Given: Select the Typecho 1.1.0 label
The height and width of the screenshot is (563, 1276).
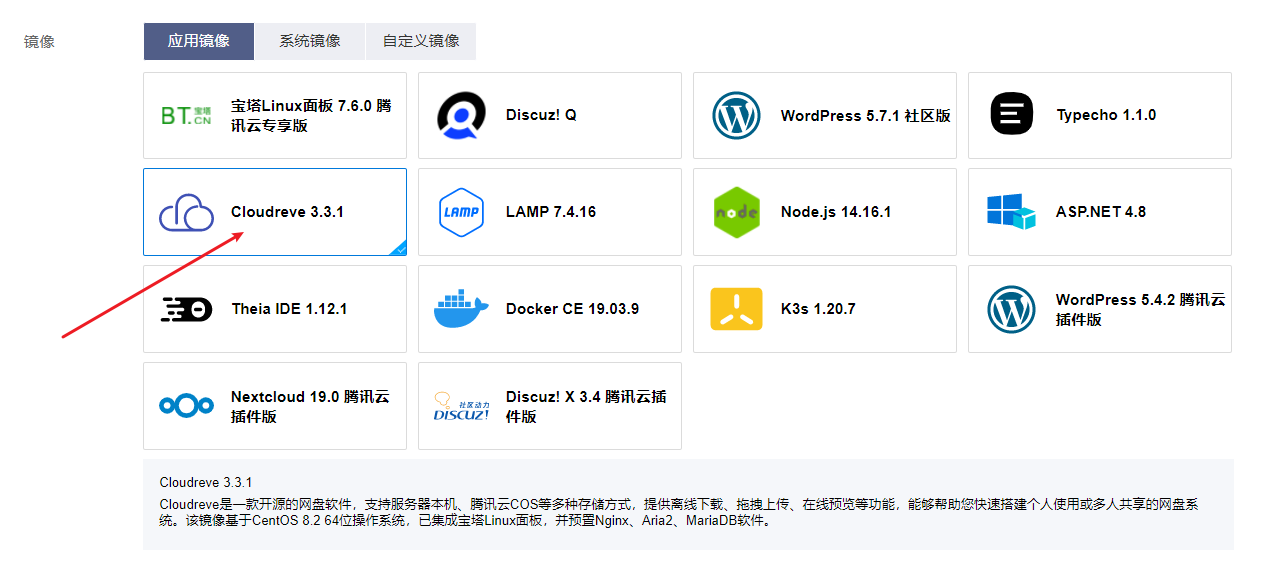Looking at the screenshot, I should coord(1106,115).
